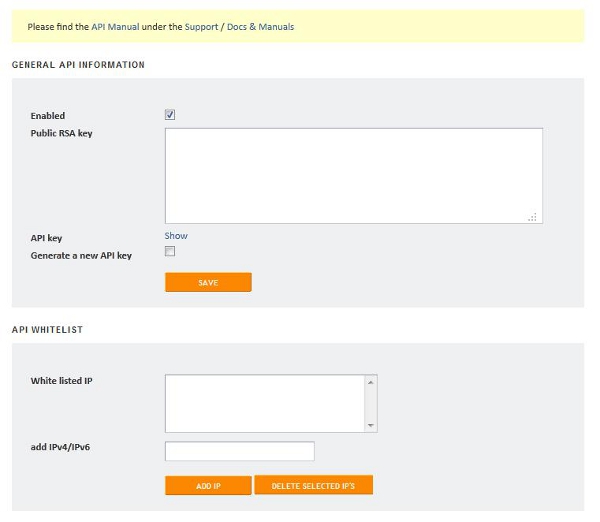Click inside the White listed IP list
This screenshot has height=522, width=600.
point(264,403)
